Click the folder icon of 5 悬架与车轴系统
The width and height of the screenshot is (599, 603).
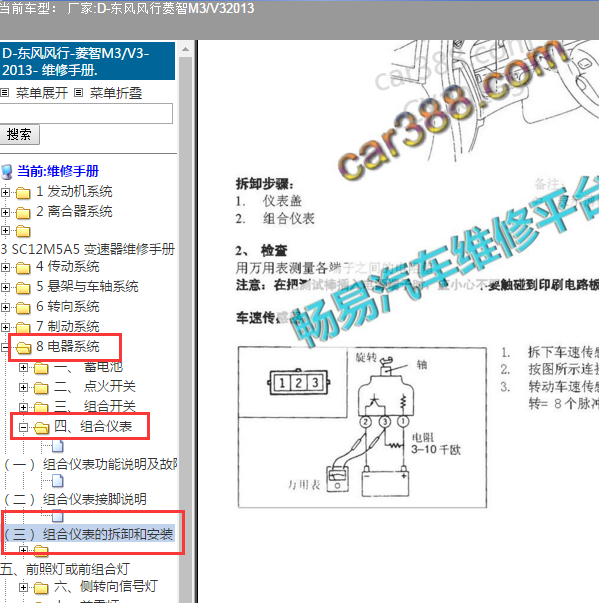coord(23,287)
